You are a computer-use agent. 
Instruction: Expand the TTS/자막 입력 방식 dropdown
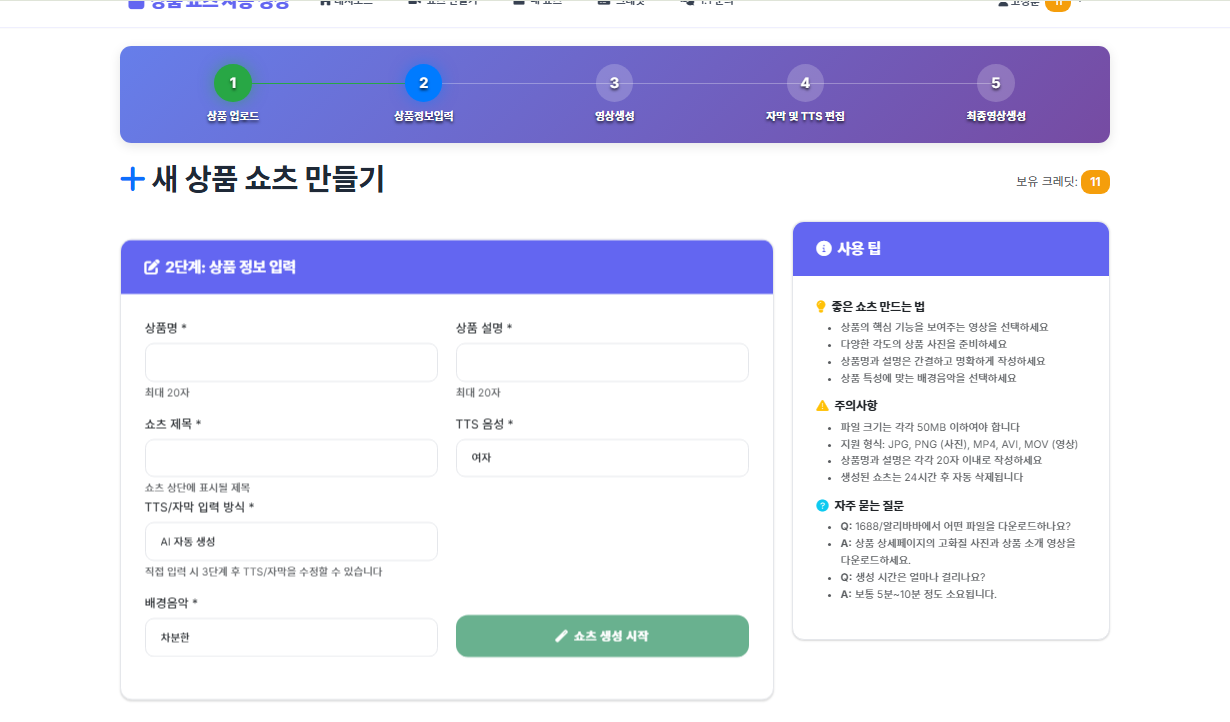point(291,541)
